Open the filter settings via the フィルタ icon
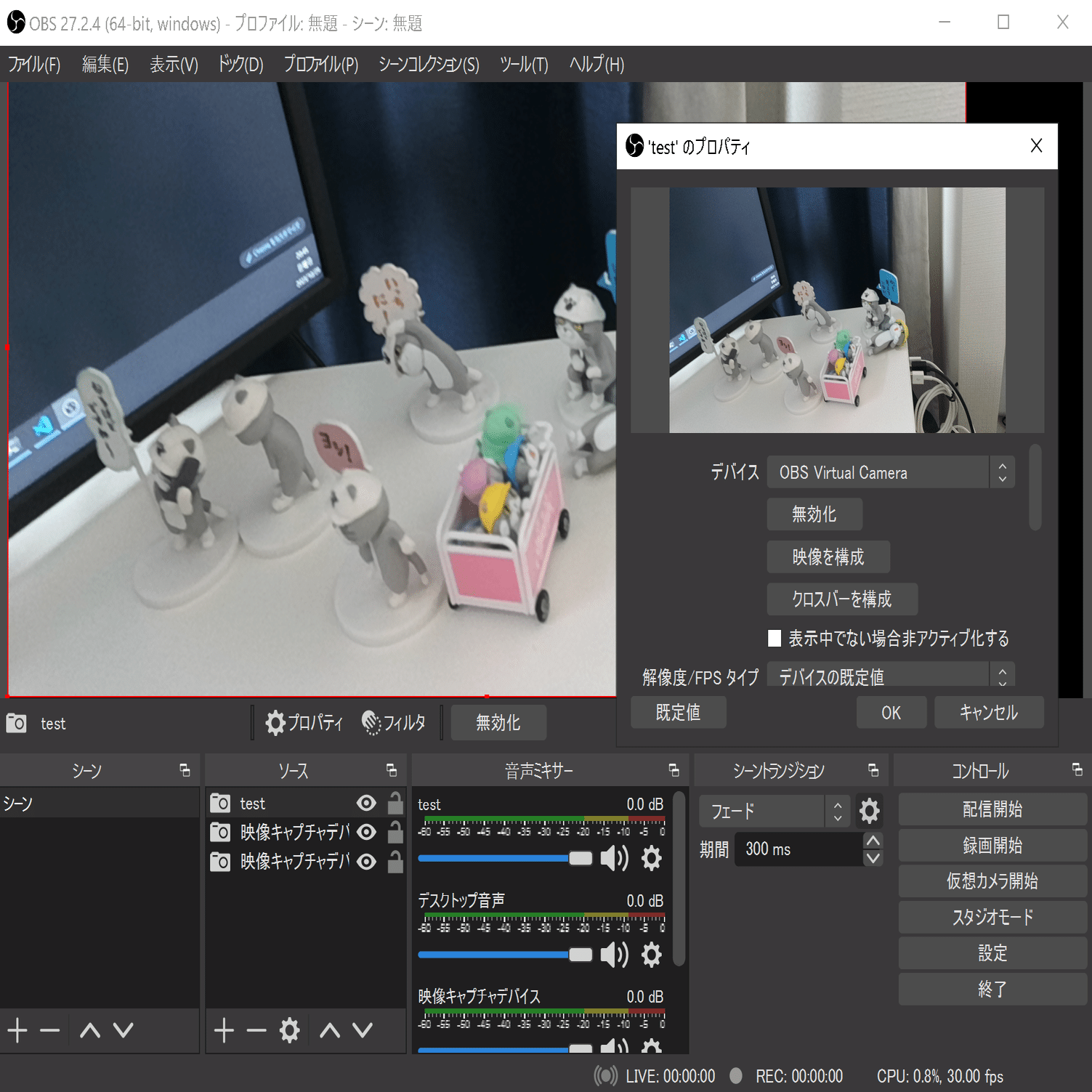 [x=371, y=722]
